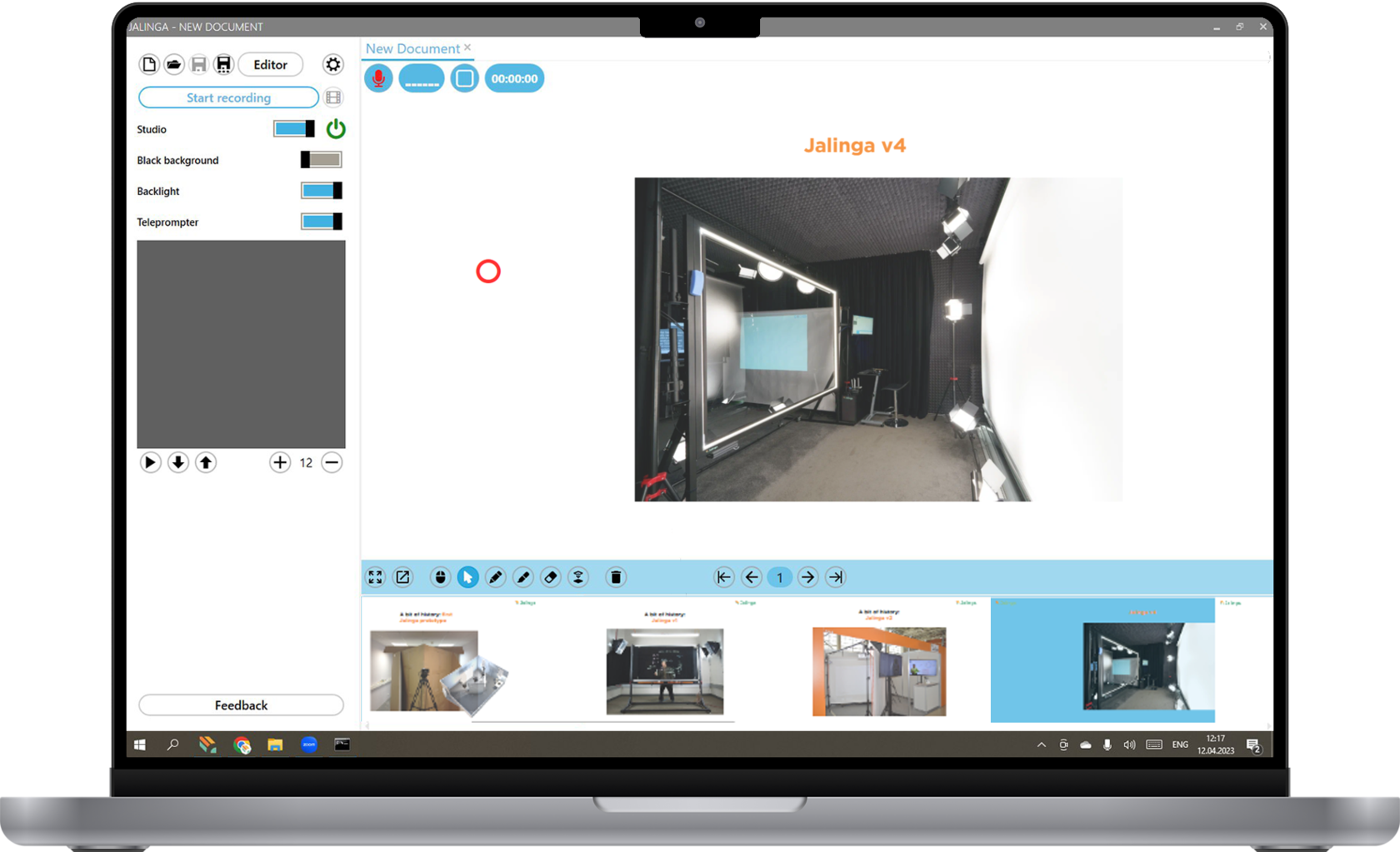Create a new document with the blank page icon

click(x=149, y=64)
